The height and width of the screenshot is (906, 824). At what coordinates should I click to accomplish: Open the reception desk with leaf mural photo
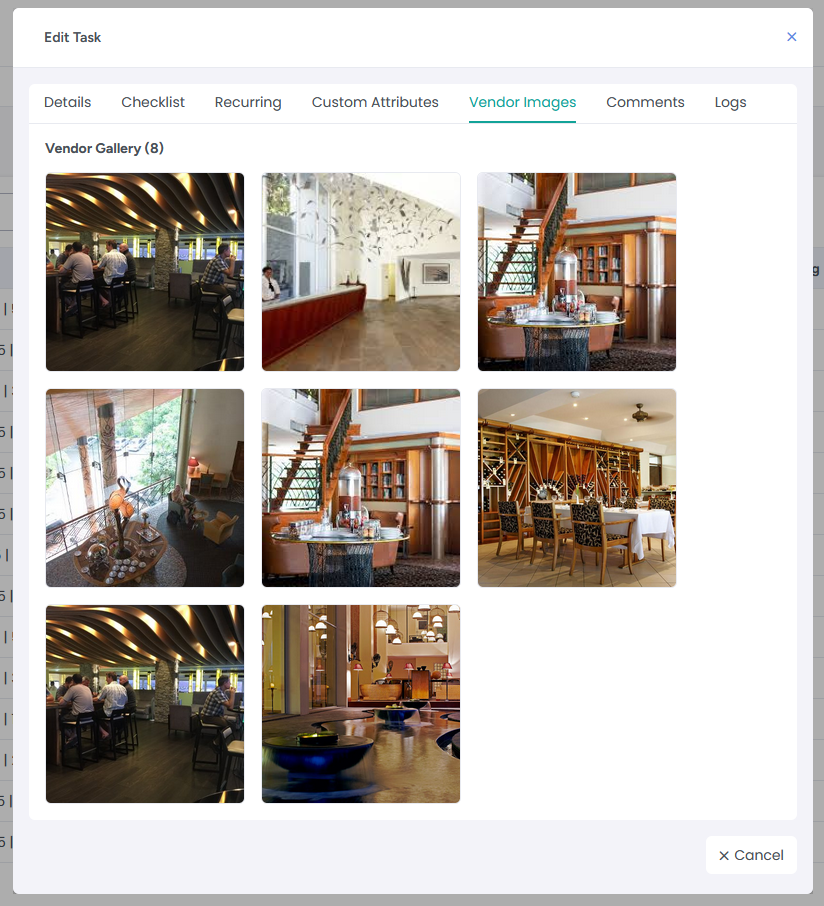tap(361, 272)
